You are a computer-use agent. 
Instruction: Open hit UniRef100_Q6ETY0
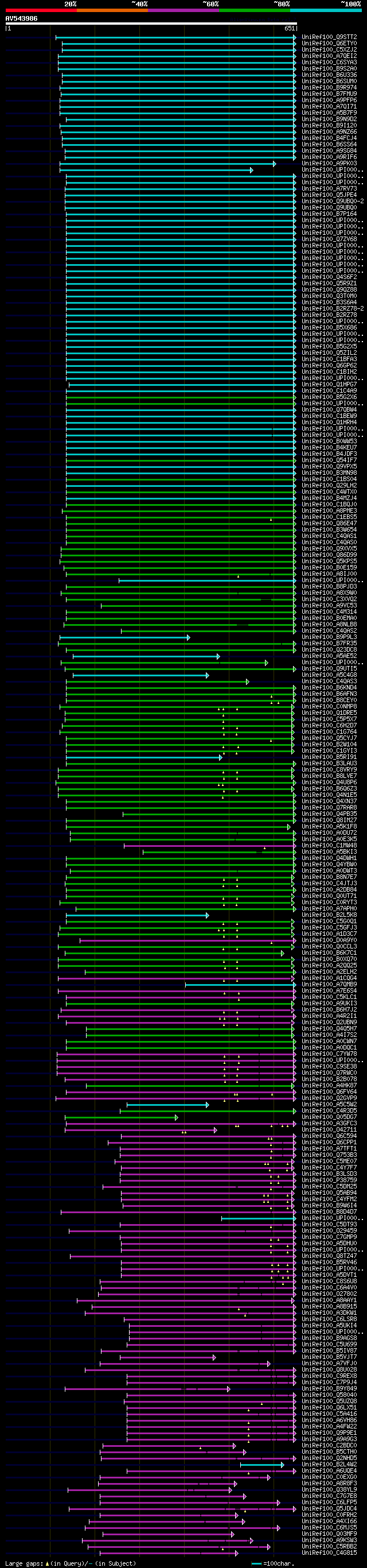point(329,43)
